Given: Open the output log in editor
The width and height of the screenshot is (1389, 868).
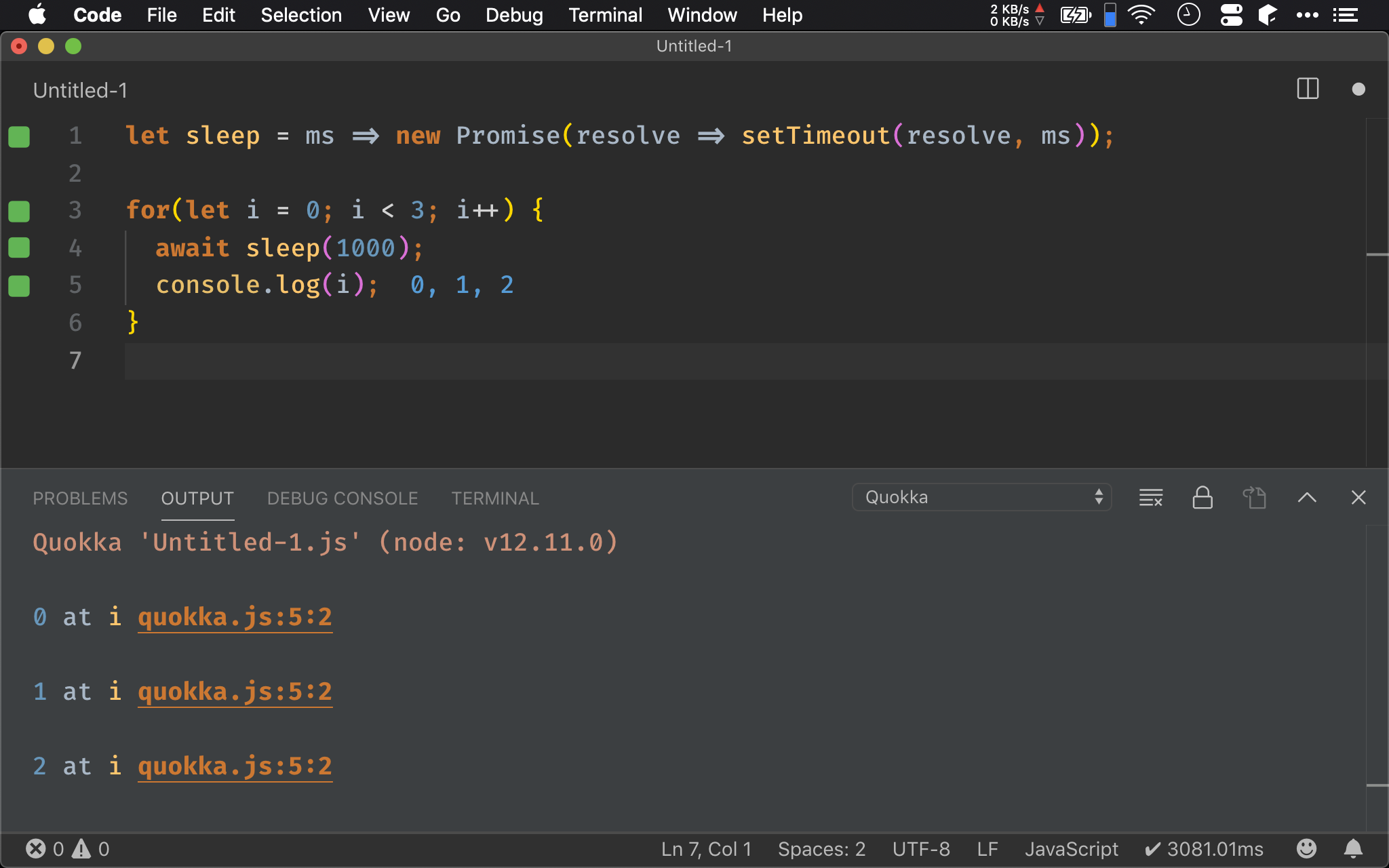Looking at the screenshot, I should 1254,498.
